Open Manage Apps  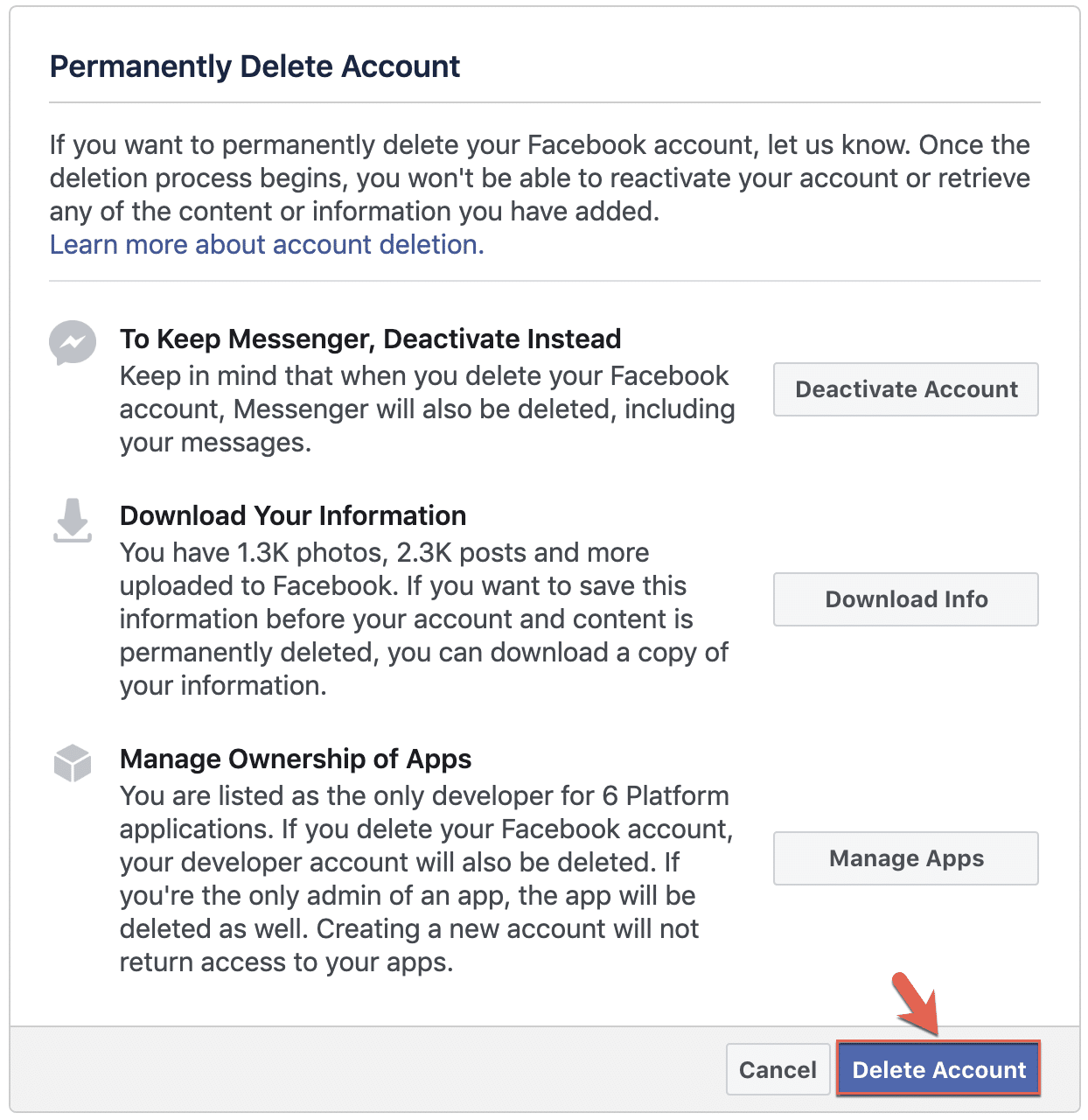(x=904, y=858)
